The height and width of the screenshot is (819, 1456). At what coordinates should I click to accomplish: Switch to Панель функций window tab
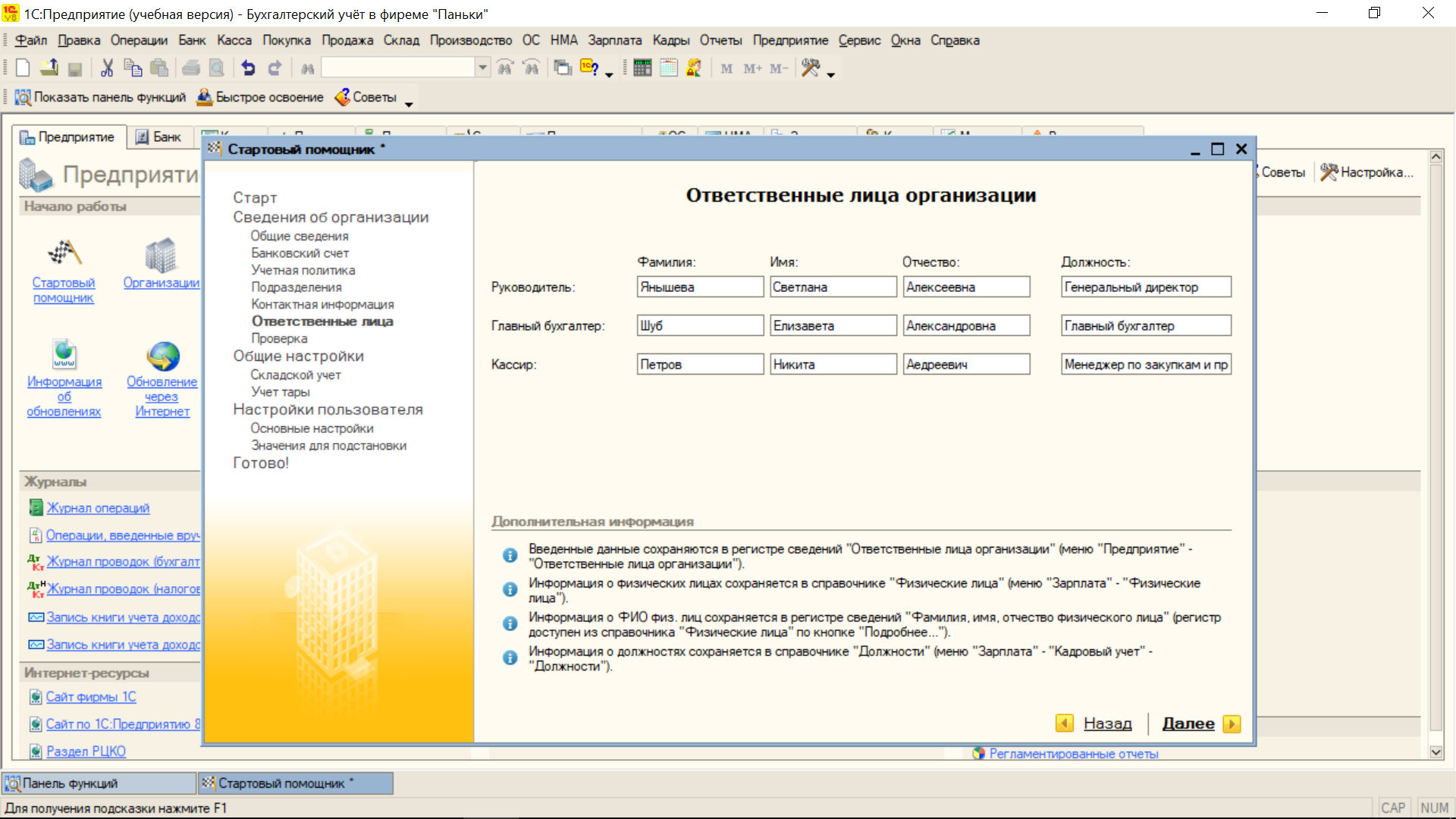point(99,783)
